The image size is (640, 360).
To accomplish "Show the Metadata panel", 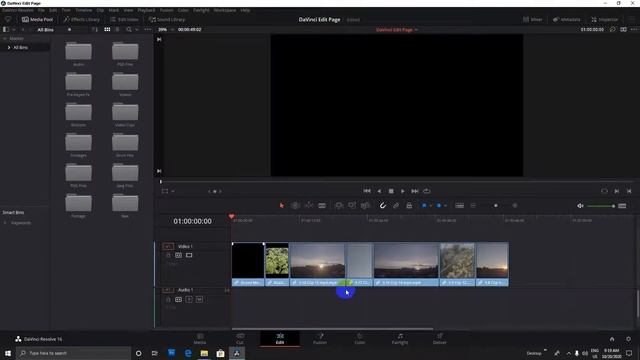I will click(567, 19).
